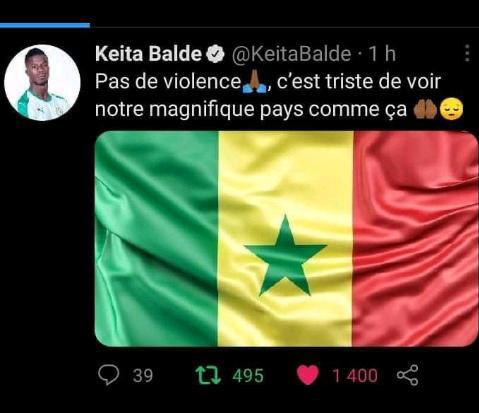View the 39 replies count
This screenshot has height=413, width=479.
[143, 375]
